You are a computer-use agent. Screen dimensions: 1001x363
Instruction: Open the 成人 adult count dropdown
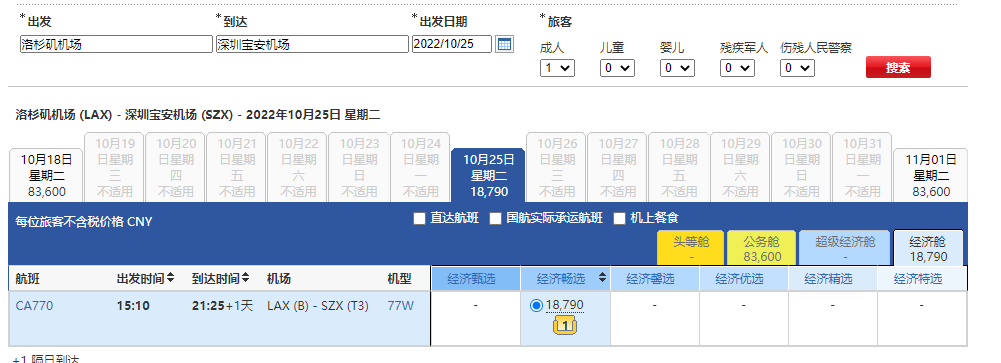coord(557,68)
